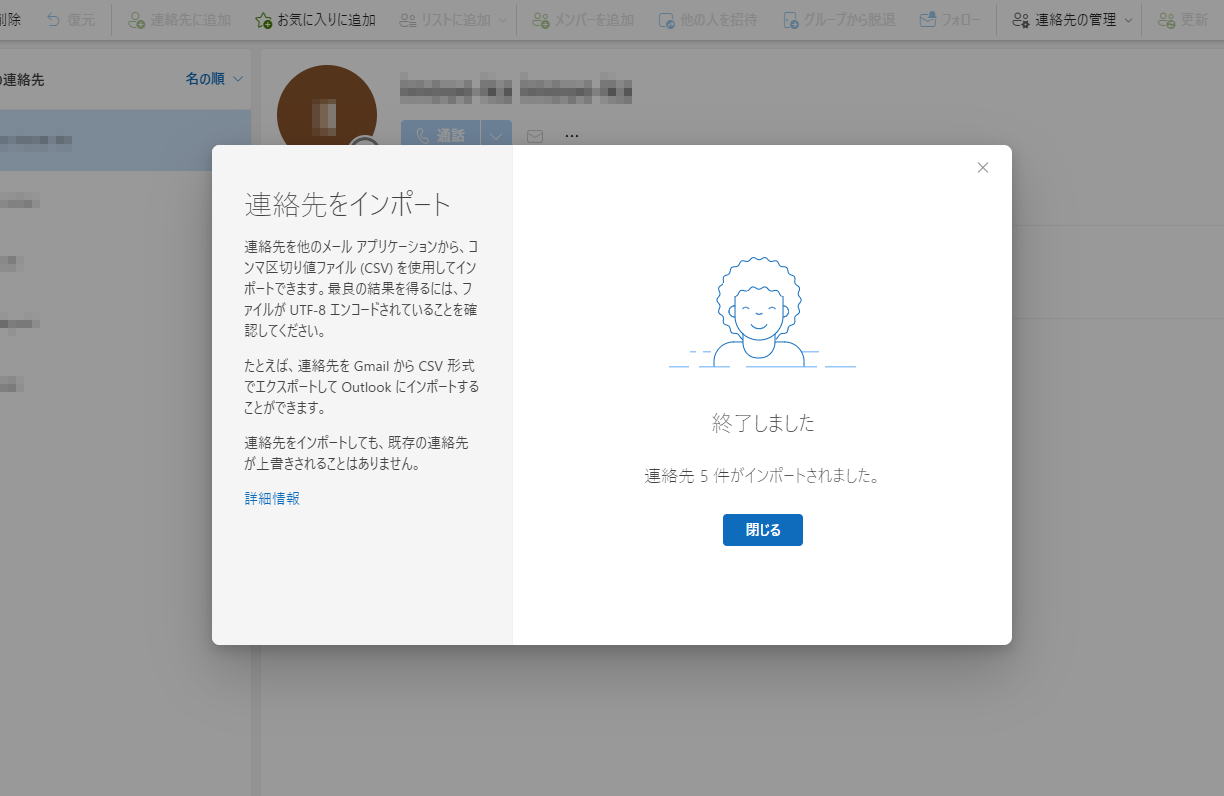Dismiss the import dialog with the X
The image size is (1224, 796).
(982, 167)
